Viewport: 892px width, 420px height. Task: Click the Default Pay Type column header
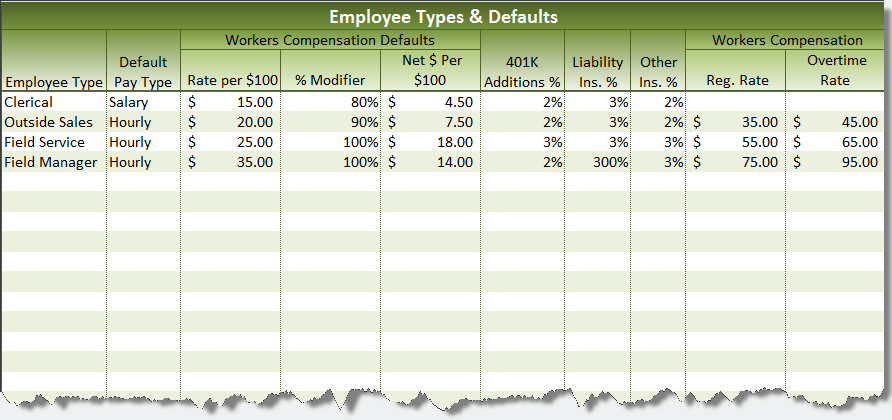(143, 60)
